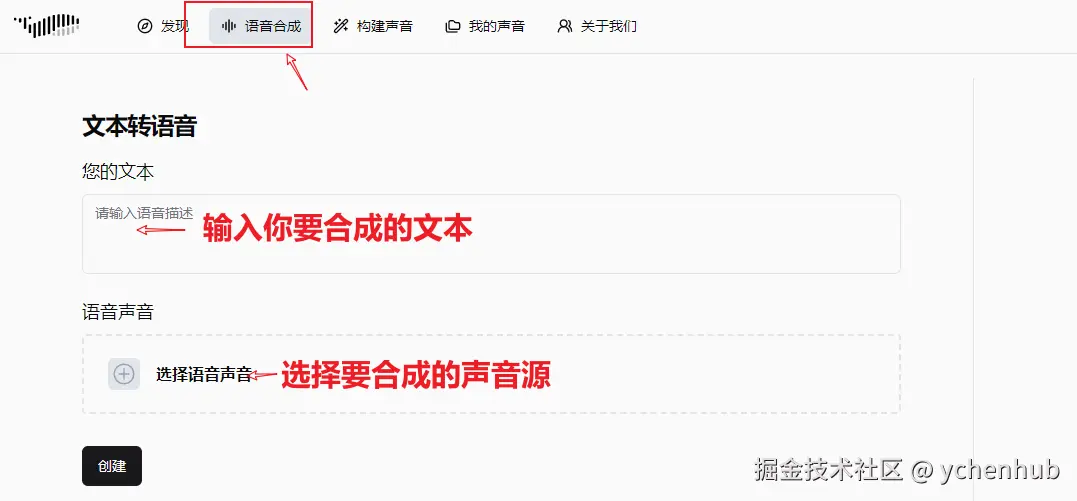
Task: Go to the 构建声音 page
Action: pos(373,27)
